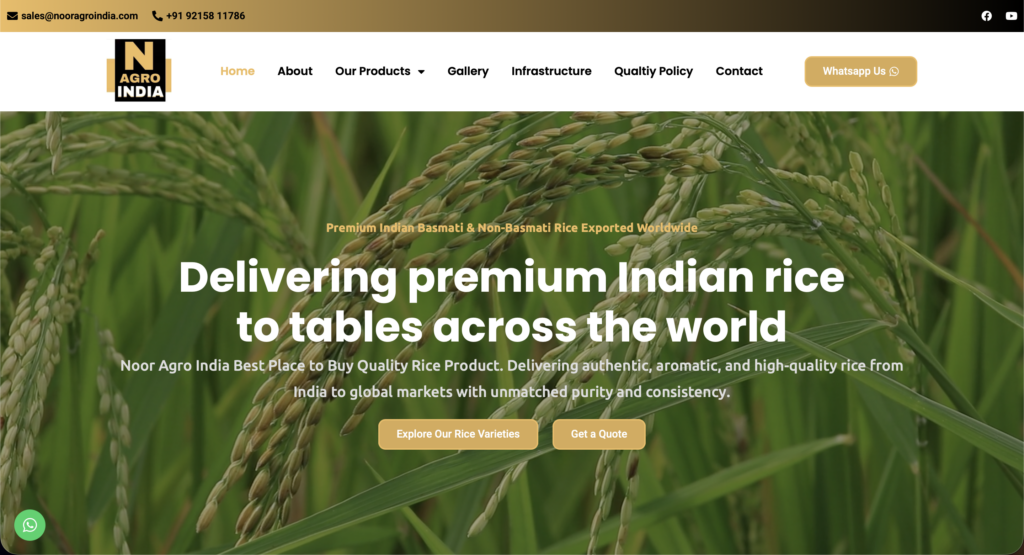This screenshot has height=555, width=1024.
Task: Click the phone icon beside contact number
Action: [157, 16]
